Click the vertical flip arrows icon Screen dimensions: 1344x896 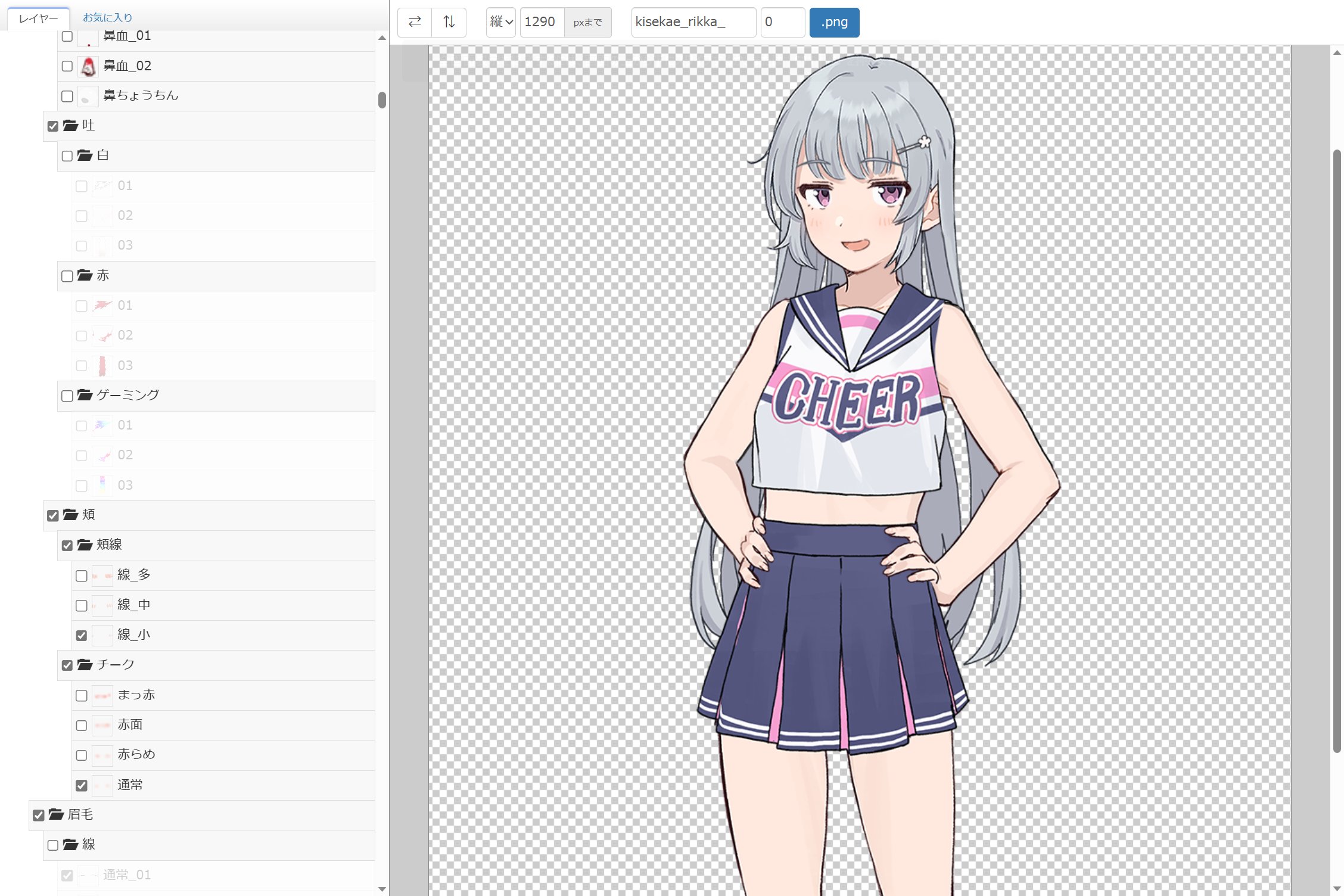(x=449, y=22)
